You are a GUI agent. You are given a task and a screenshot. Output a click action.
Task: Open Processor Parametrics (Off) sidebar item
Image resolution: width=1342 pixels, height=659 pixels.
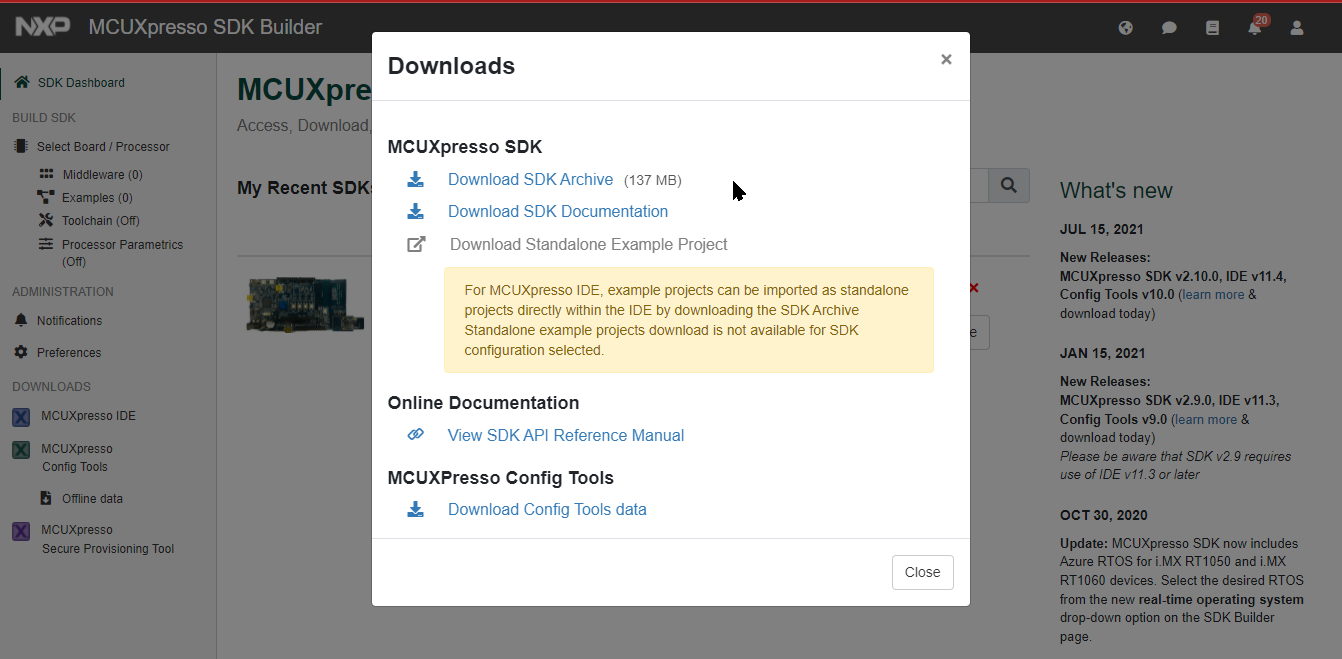tap(122, 253)
